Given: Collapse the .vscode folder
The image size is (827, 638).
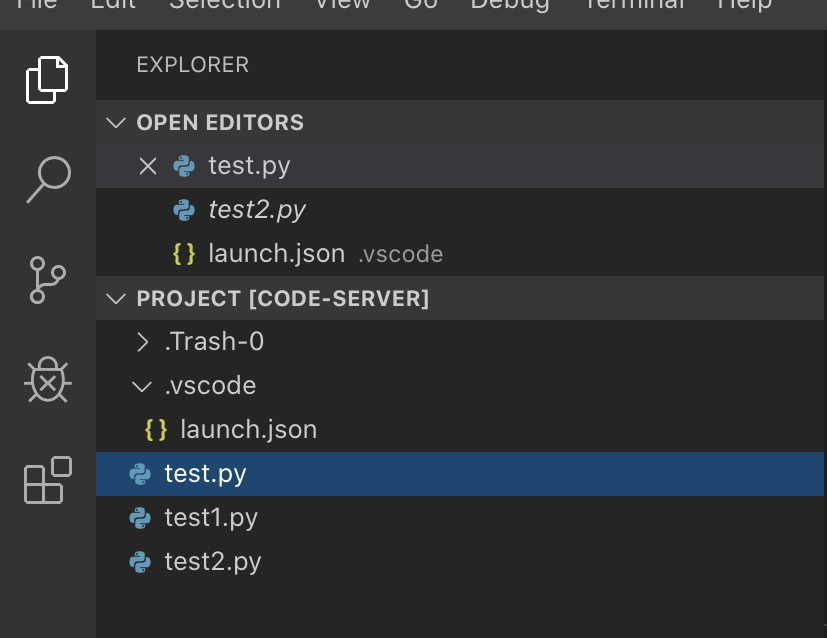Looking at the screenshot, I should pyautogui.click(x=142, y=386).
